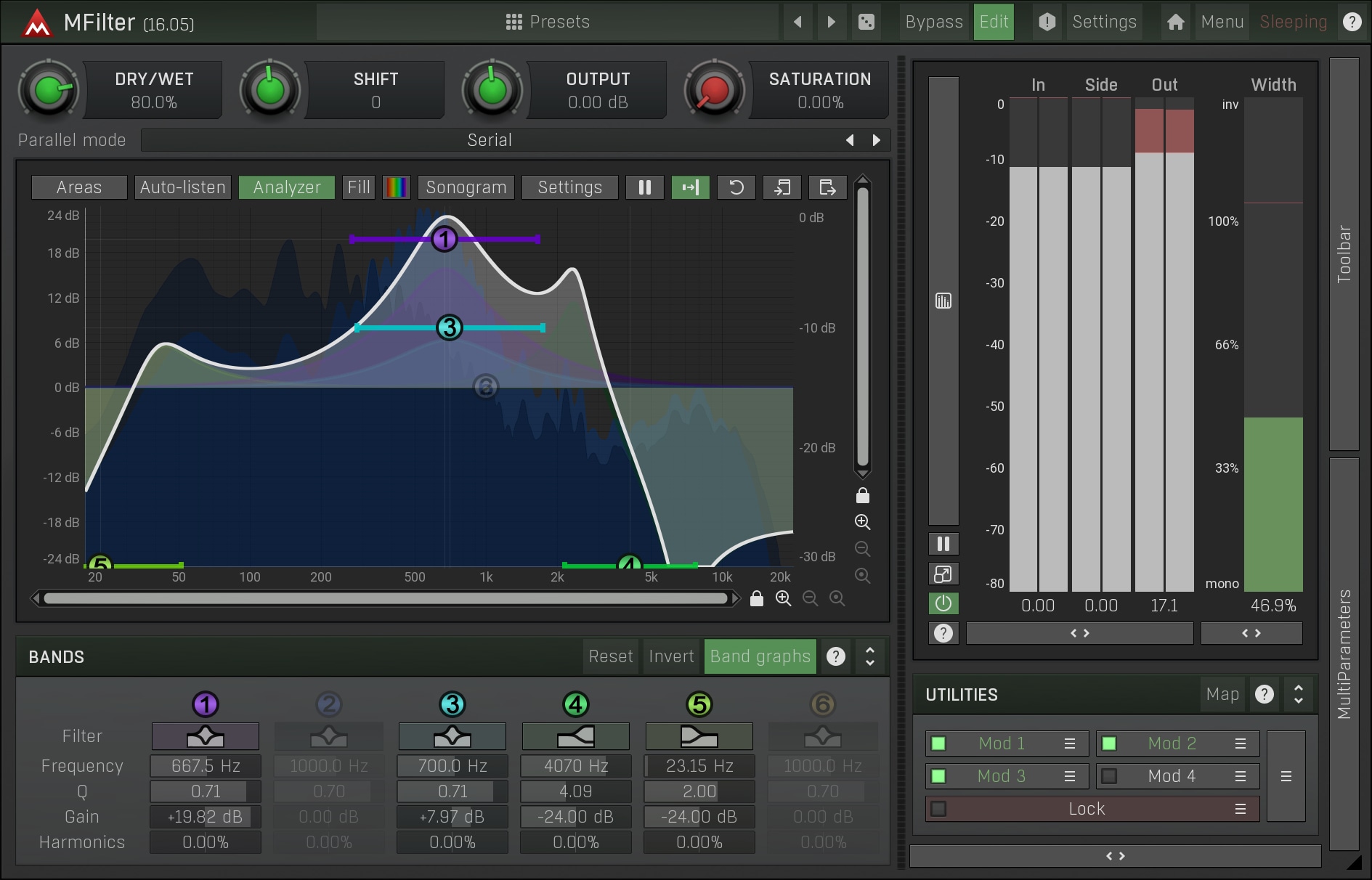Toggle the Band graphs button
Image resolution: width=1372 pixels, height=880 pixels.
point(760,656)
